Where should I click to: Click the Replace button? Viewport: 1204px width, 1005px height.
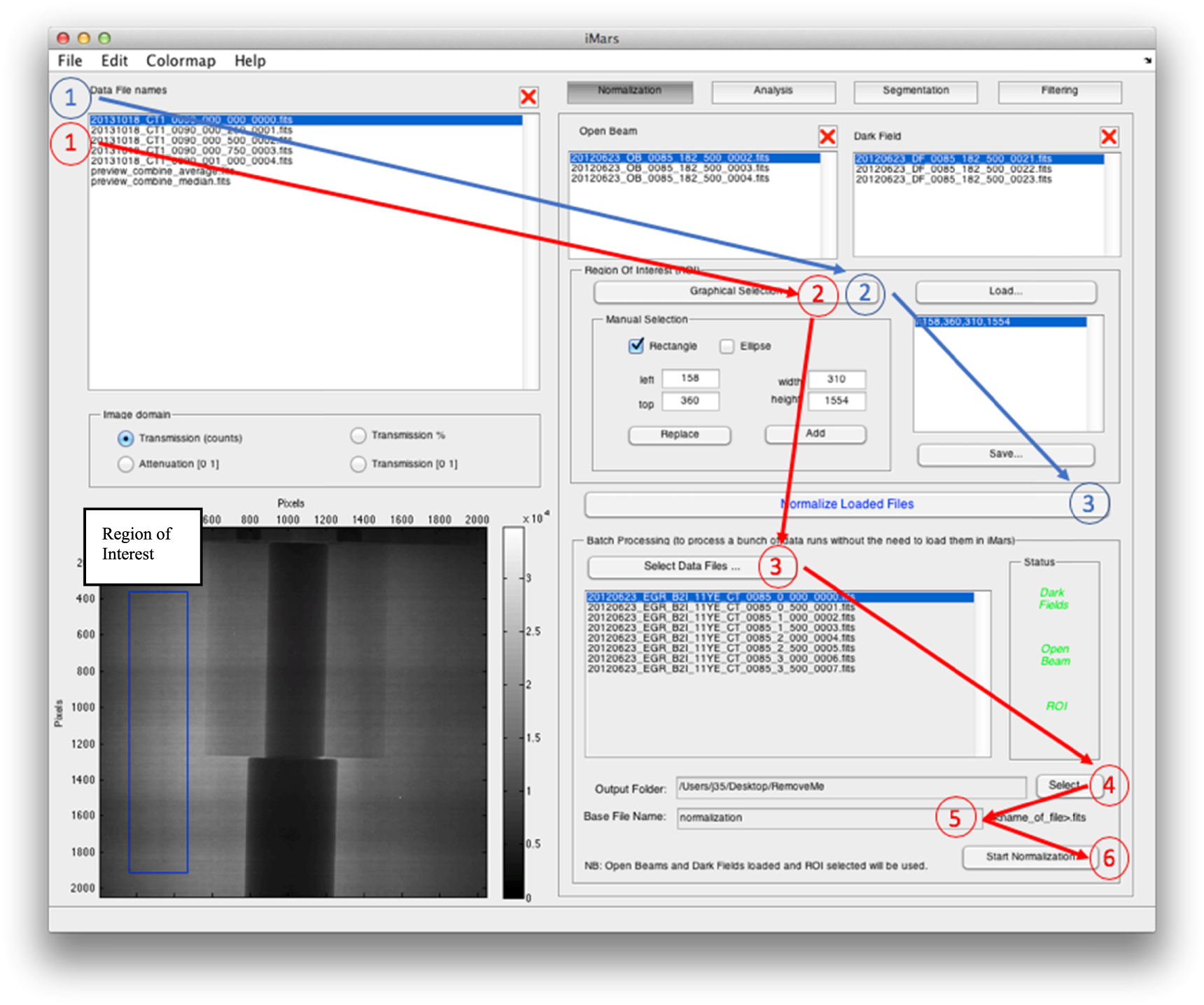680,435
